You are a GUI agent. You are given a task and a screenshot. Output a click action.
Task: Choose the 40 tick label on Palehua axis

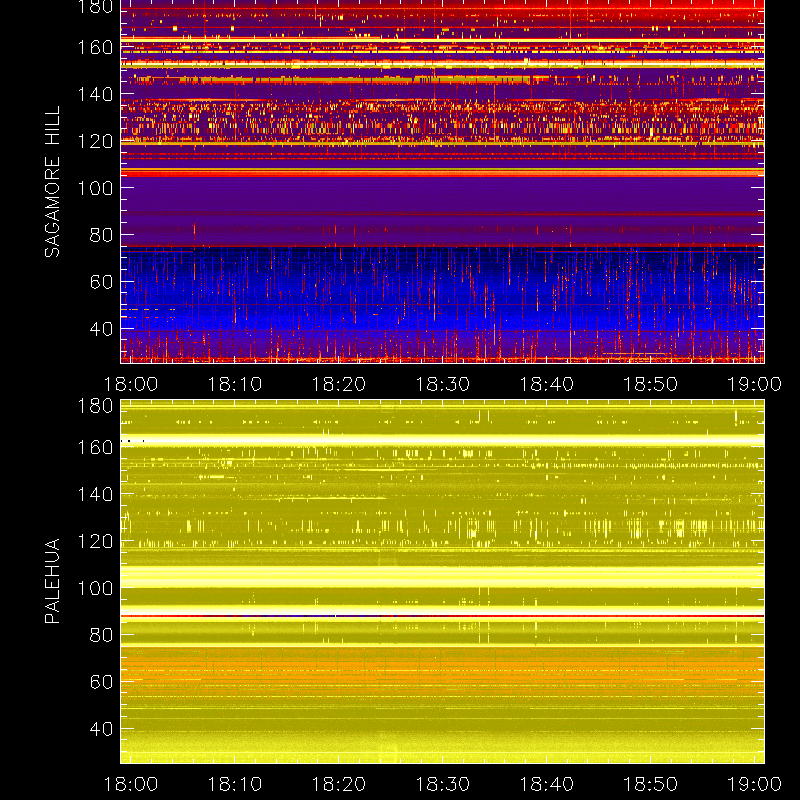pos(101,729)
